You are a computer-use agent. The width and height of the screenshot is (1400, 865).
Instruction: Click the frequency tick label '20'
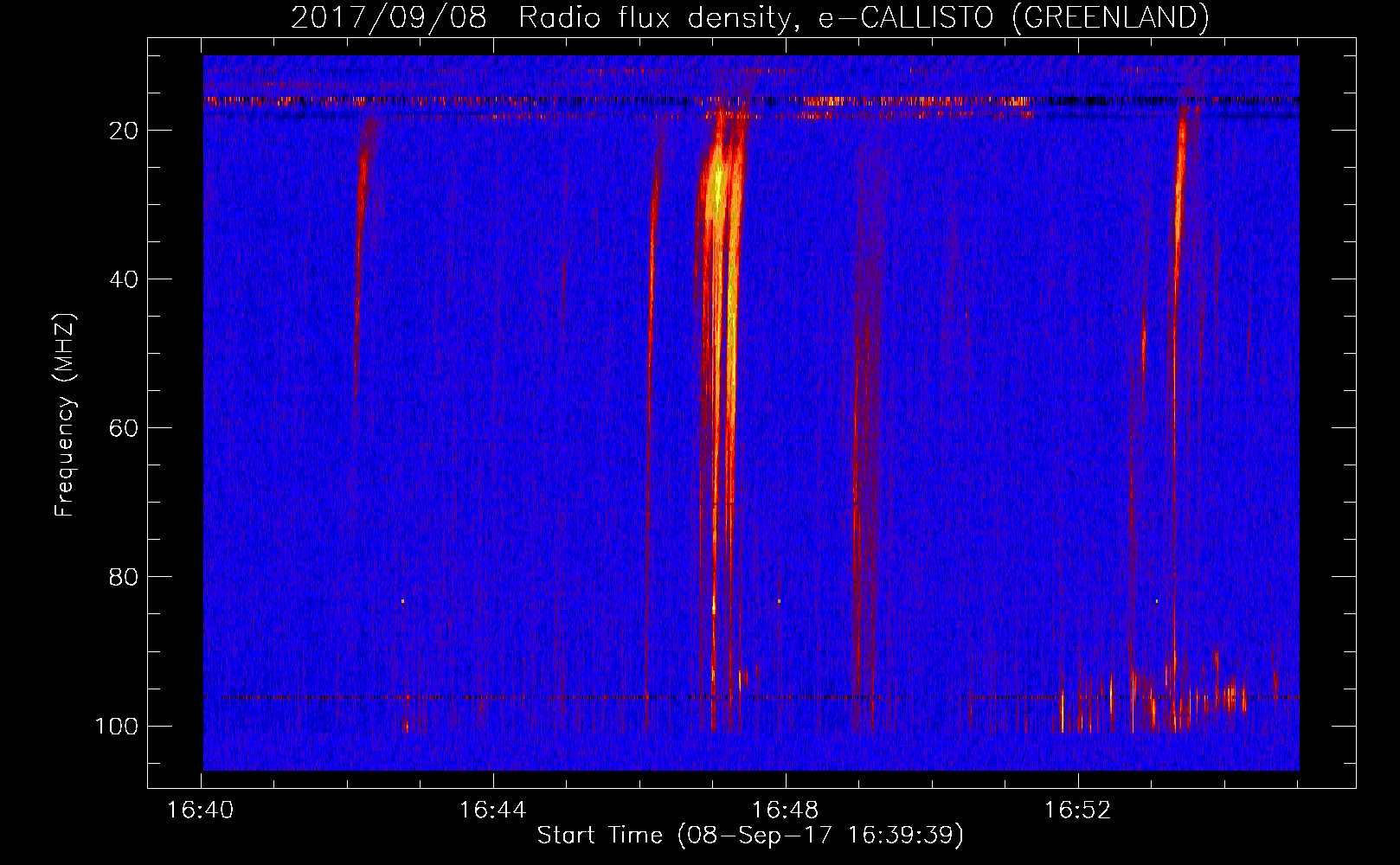point(124,131)
